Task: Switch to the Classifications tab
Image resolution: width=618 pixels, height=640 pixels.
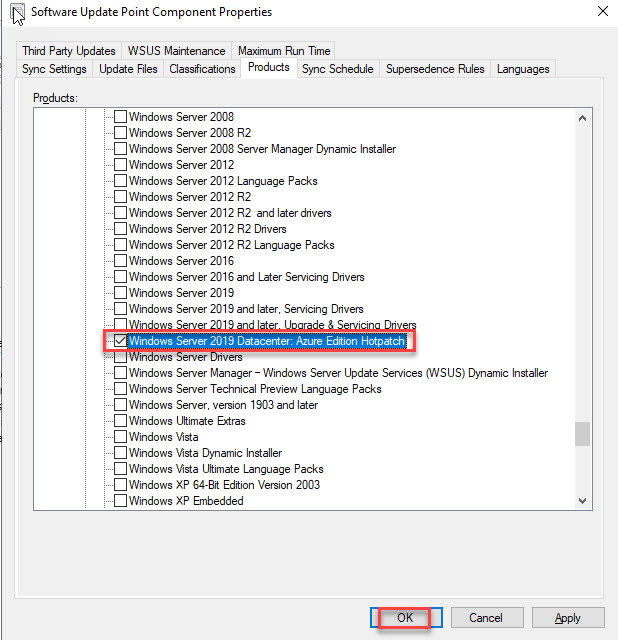Action: click(x=201, y=69)
